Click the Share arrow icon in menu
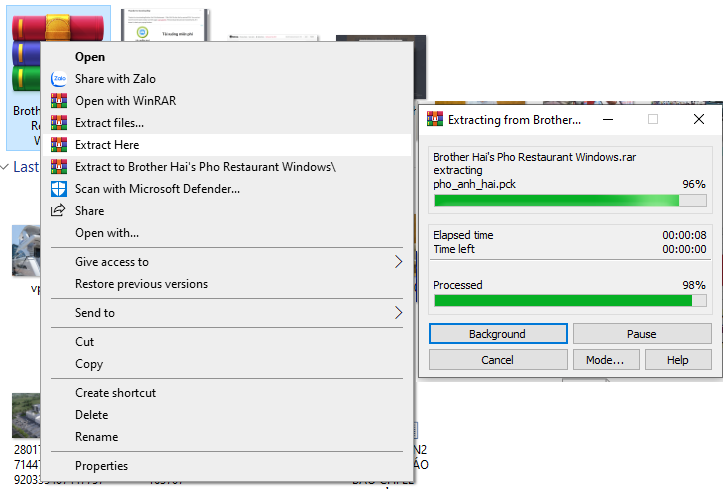Image resolution: width=724 pixels, height=489 pixels. pos(58,211)
